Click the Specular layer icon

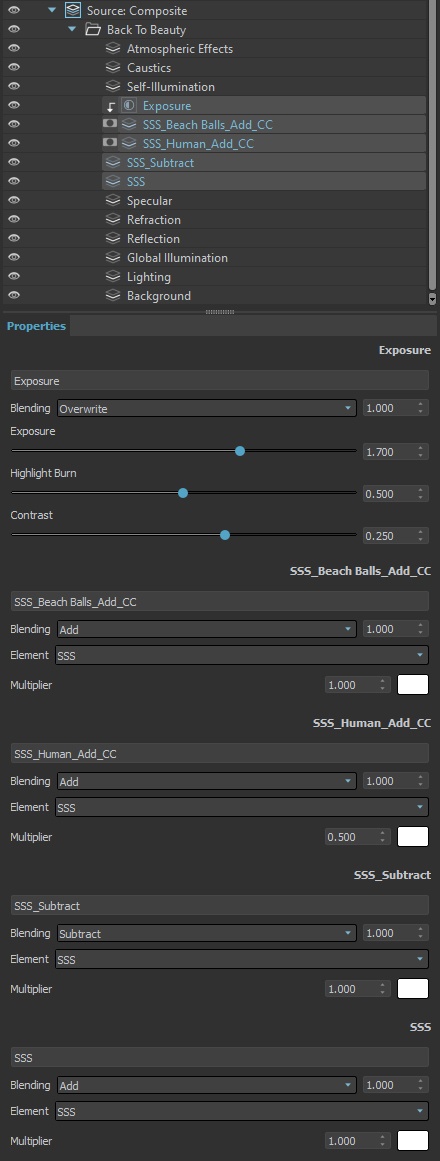tap(113, 201)
